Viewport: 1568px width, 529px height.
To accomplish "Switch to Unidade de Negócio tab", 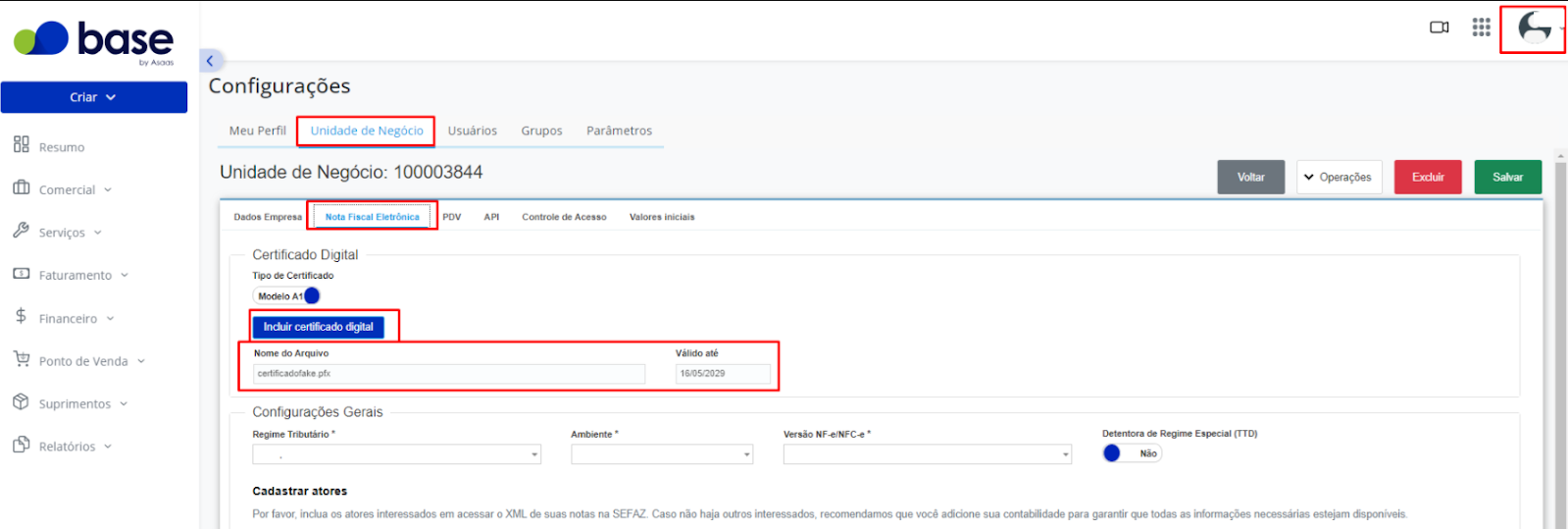I will click(x=367, y=131).
